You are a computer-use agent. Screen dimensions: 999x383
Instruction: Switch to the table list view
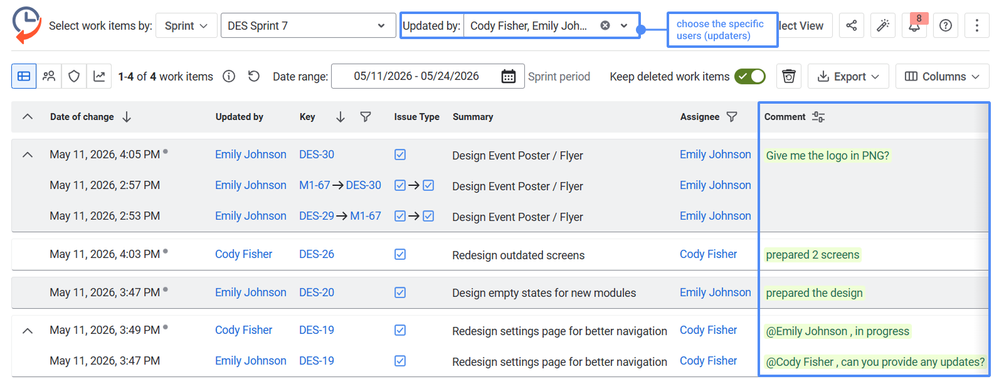tap(24, 76)
